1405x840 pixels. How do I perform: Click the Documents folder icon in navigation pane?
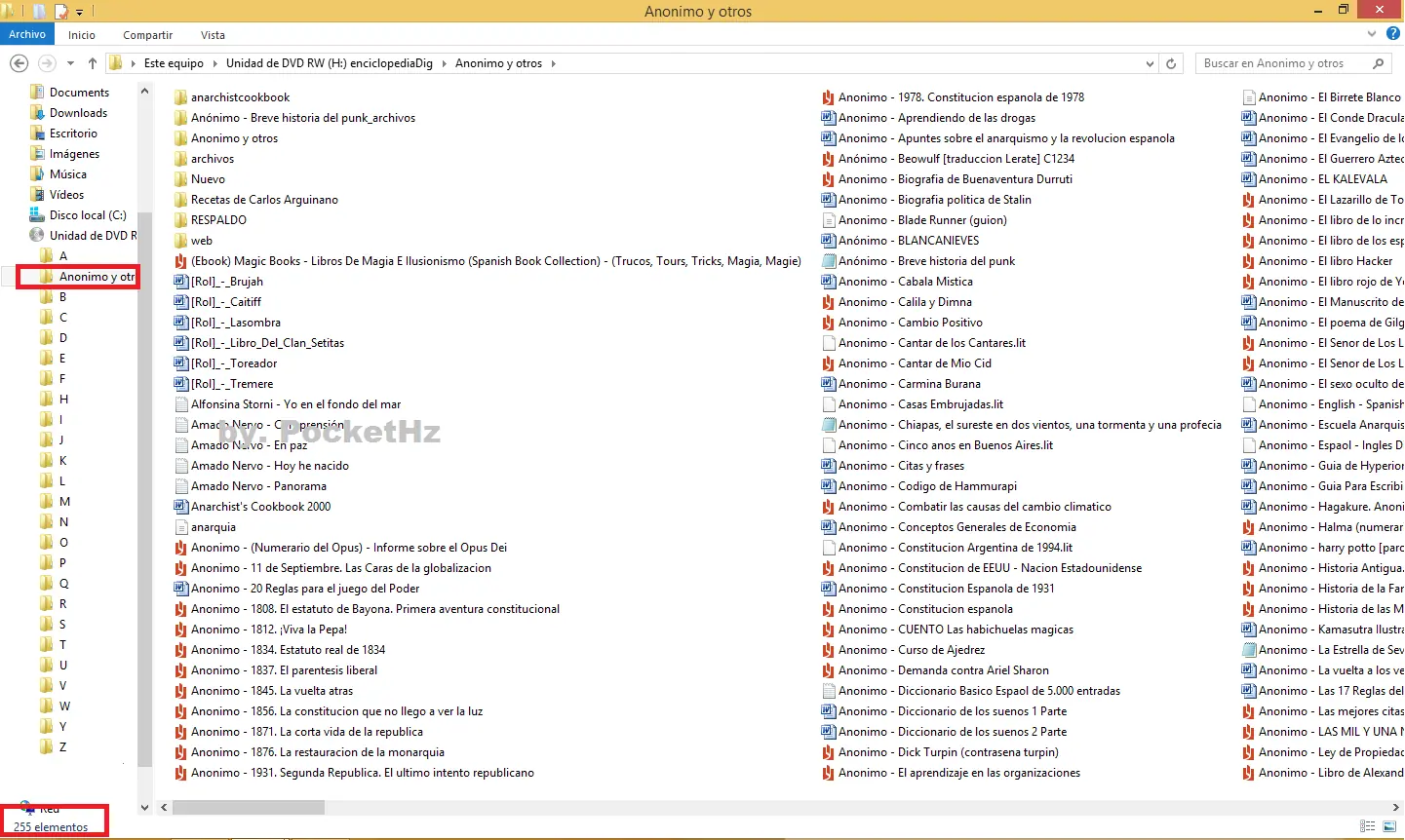pos(38,93)
